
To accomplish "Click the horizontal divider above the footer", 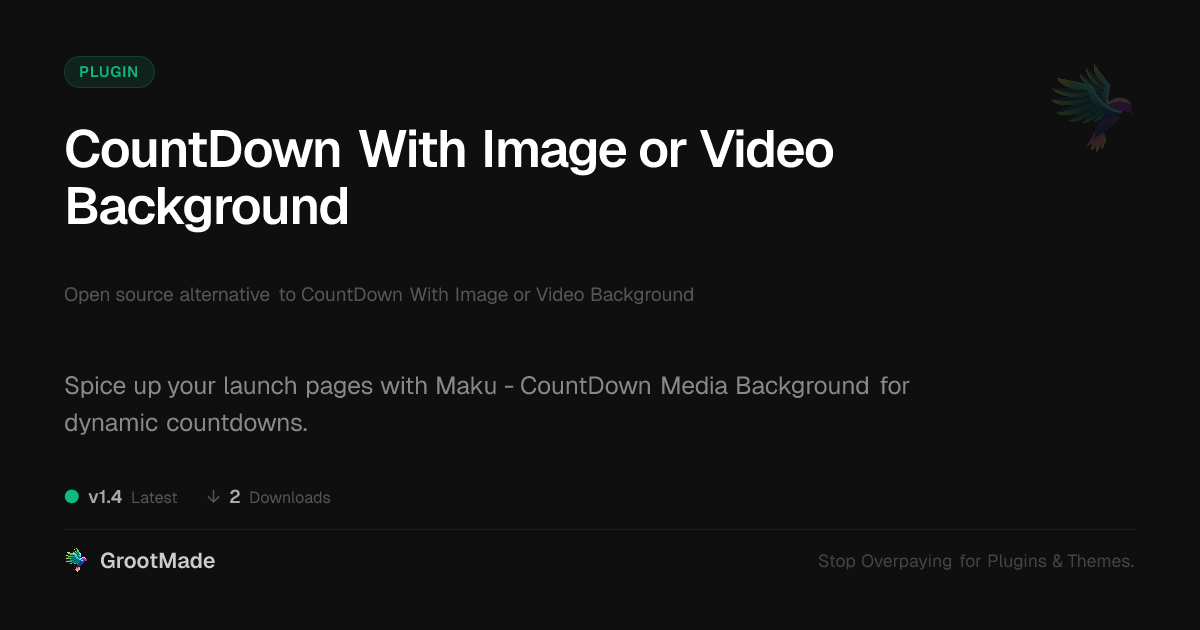I will (600, 529).
